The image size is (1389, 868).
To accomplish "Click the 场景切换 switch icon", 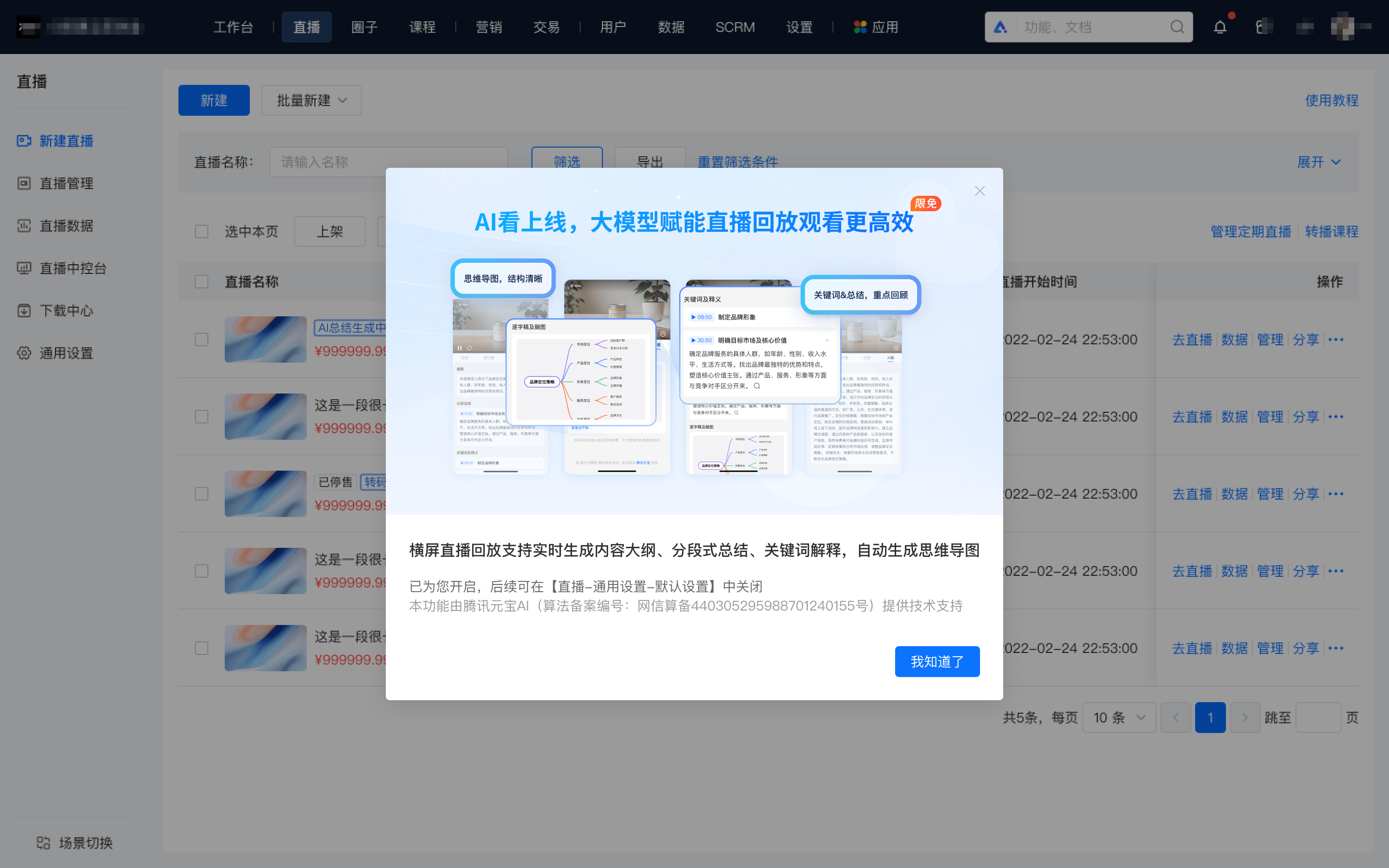I will (43, 843).
